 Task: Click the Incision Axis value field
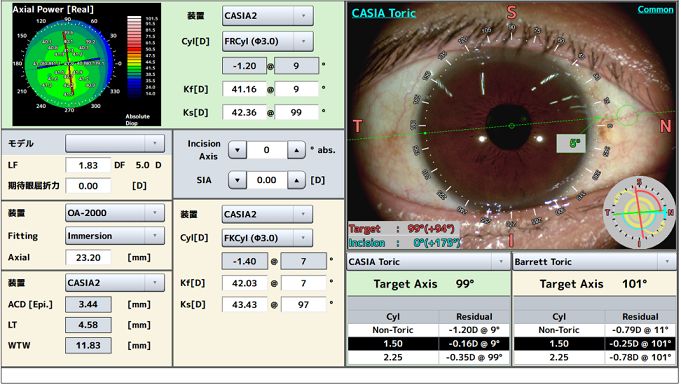click(267, 150)
